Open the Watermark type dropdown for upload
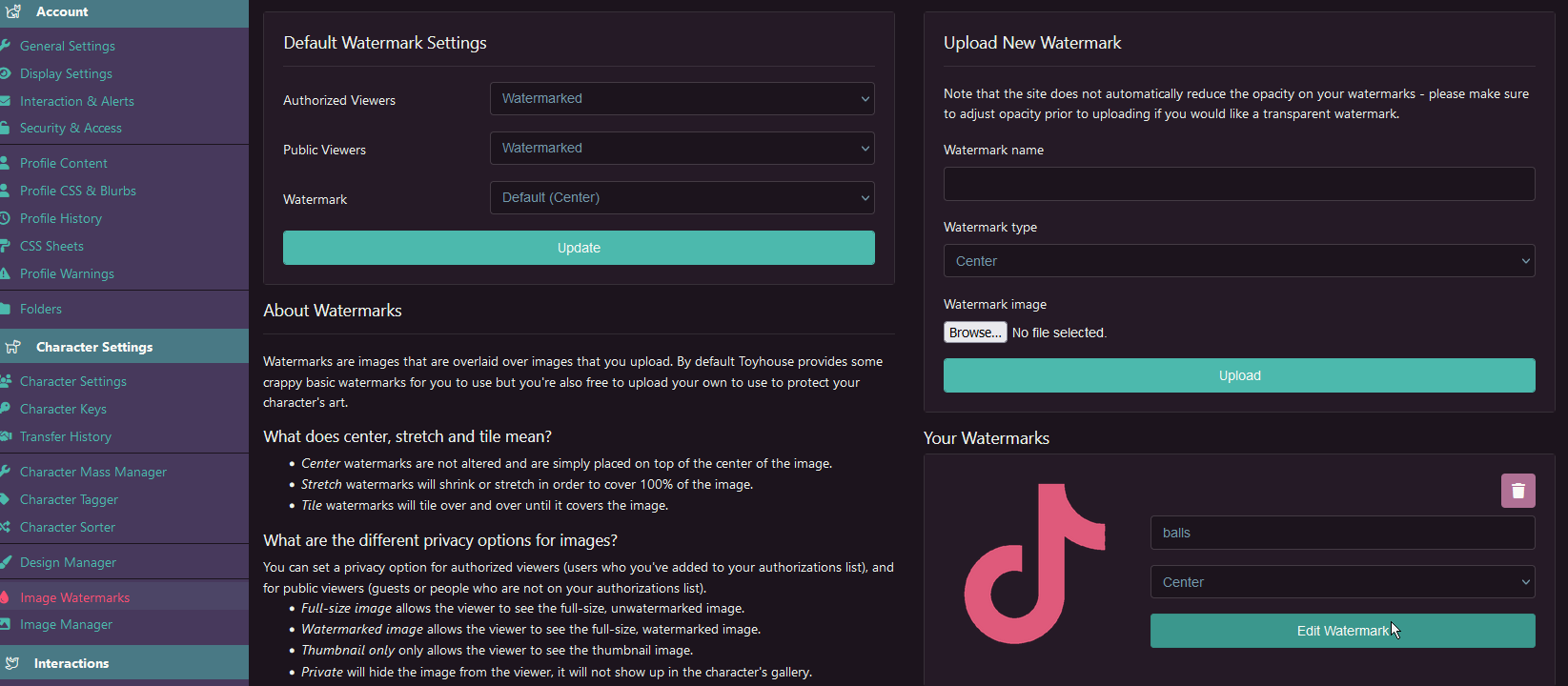Screen dimensions: 1568x686 pyautogui.click(x=1238, y=261)
